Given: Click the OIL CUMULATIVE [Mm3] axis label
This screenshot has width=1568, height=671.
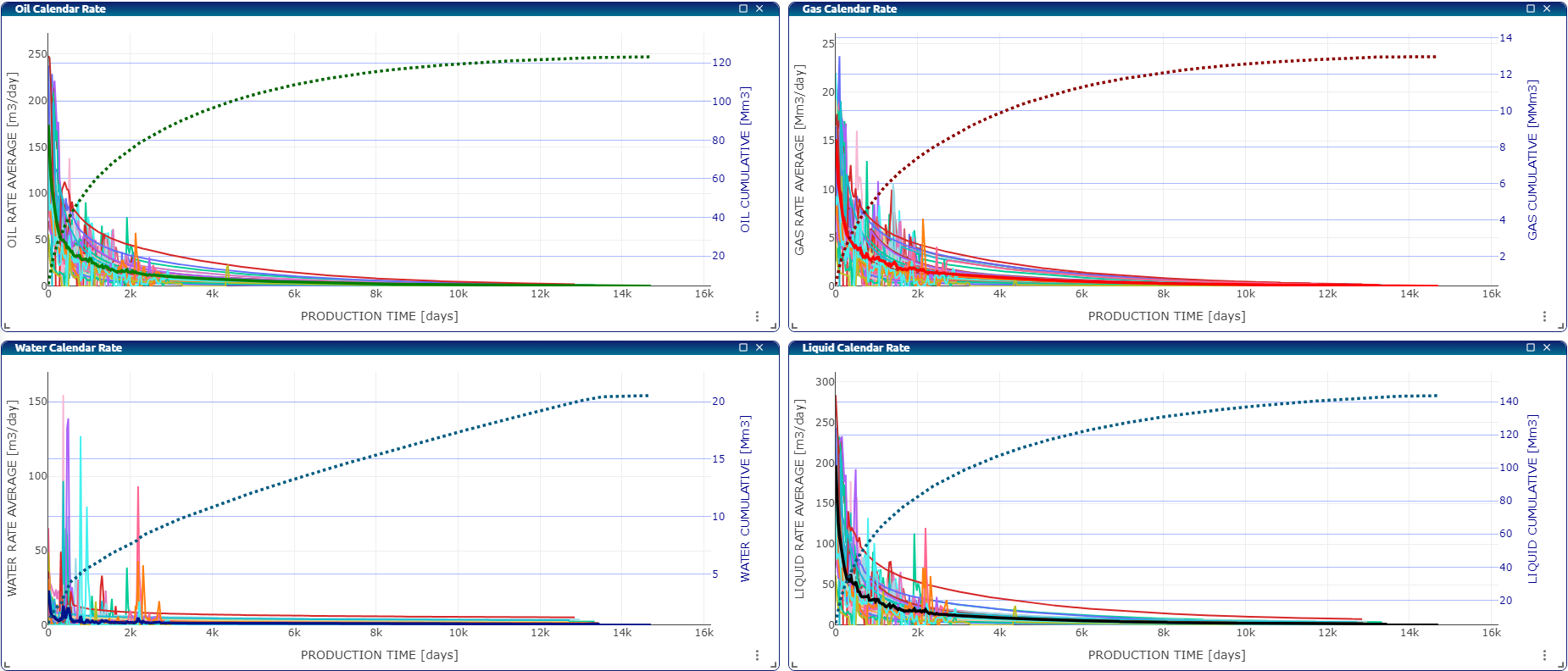Looking at the screenshot, I should pyautogui.click(x=745, y=159).
